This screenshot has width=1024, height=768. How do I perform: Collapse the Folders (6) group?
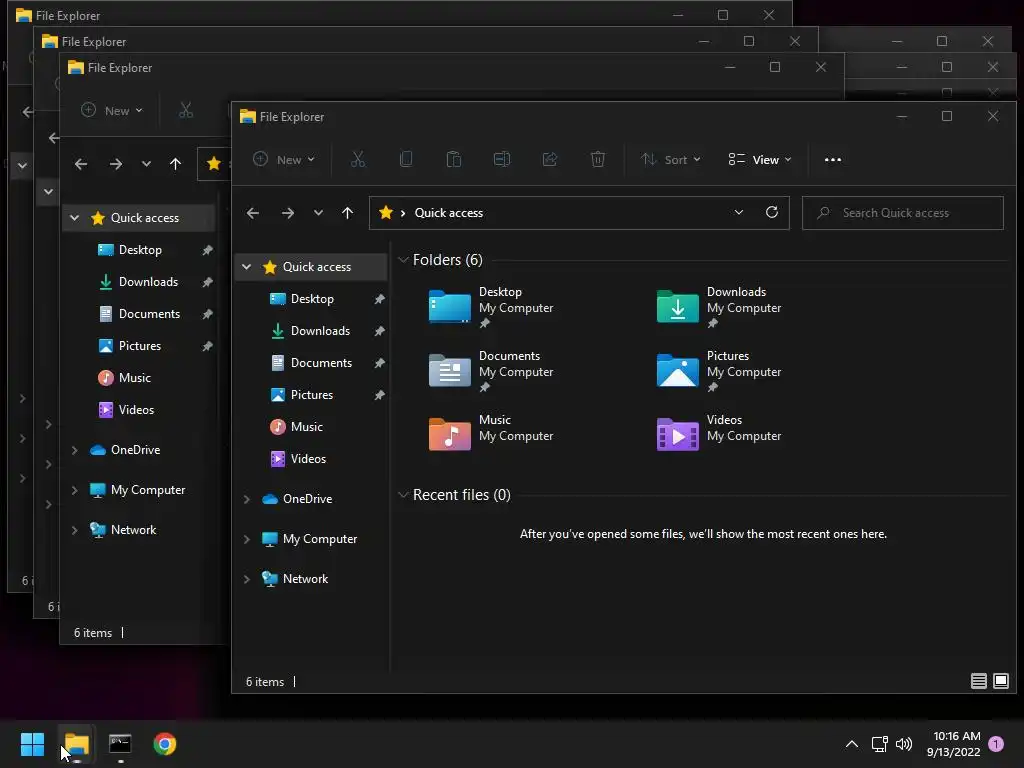click(x=403, y=260)
